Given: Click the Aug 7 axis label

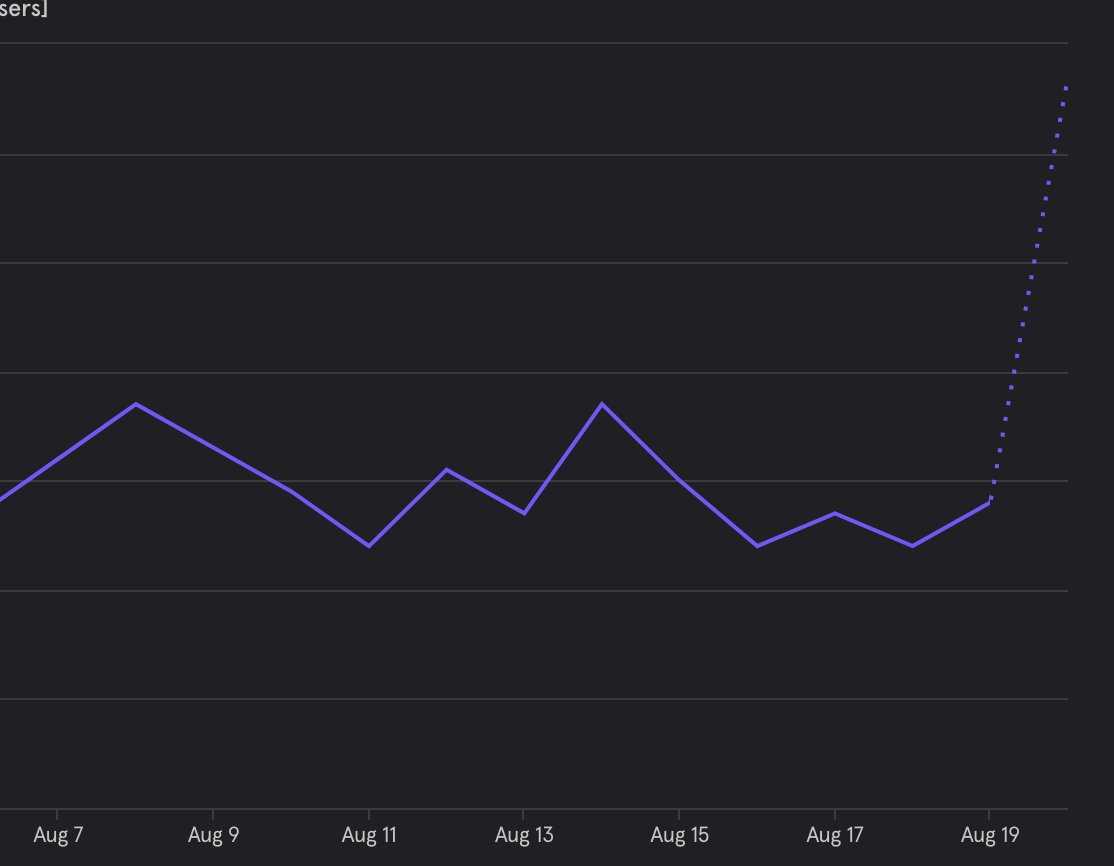Looking at the screenshot, I should coord(58,835).
